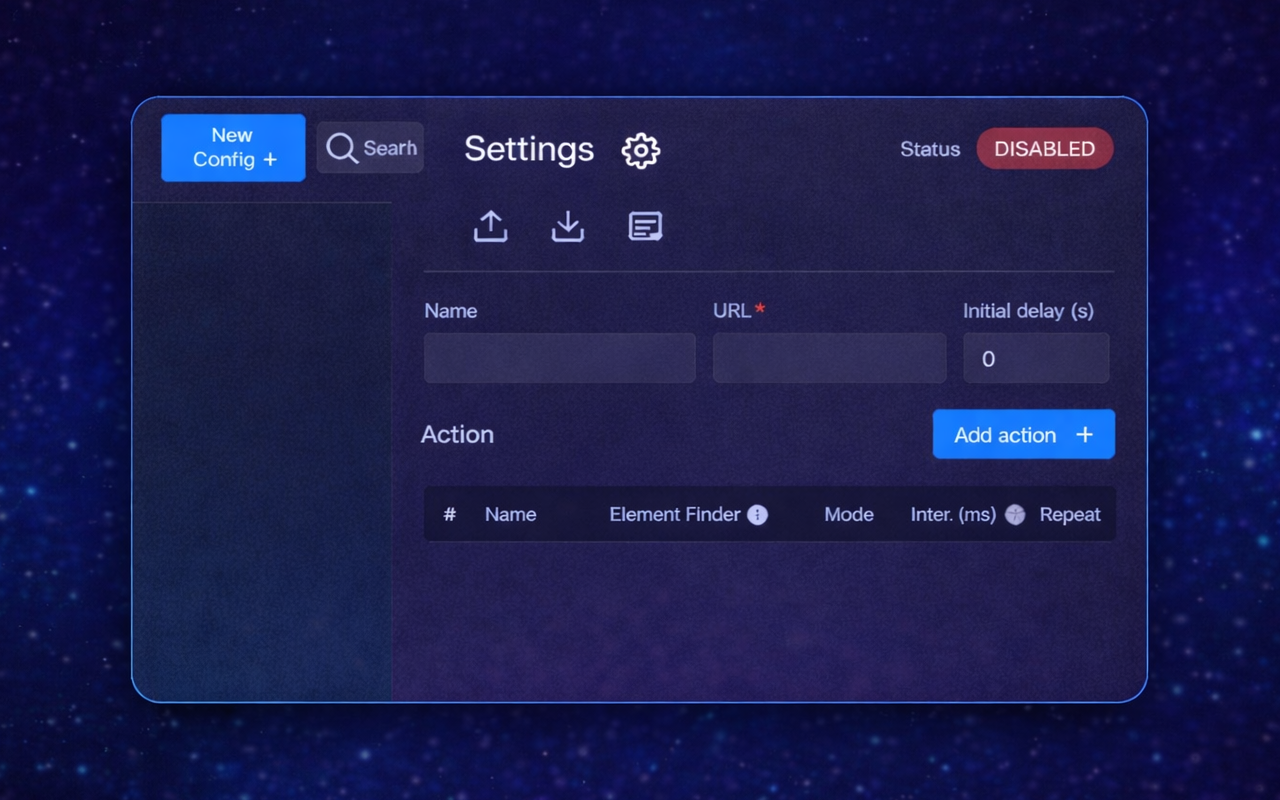This screenshot has width=1280, height=800.
Task: Click the Repeat column header
Action: pyautogui.click(x=1070, y=515)
